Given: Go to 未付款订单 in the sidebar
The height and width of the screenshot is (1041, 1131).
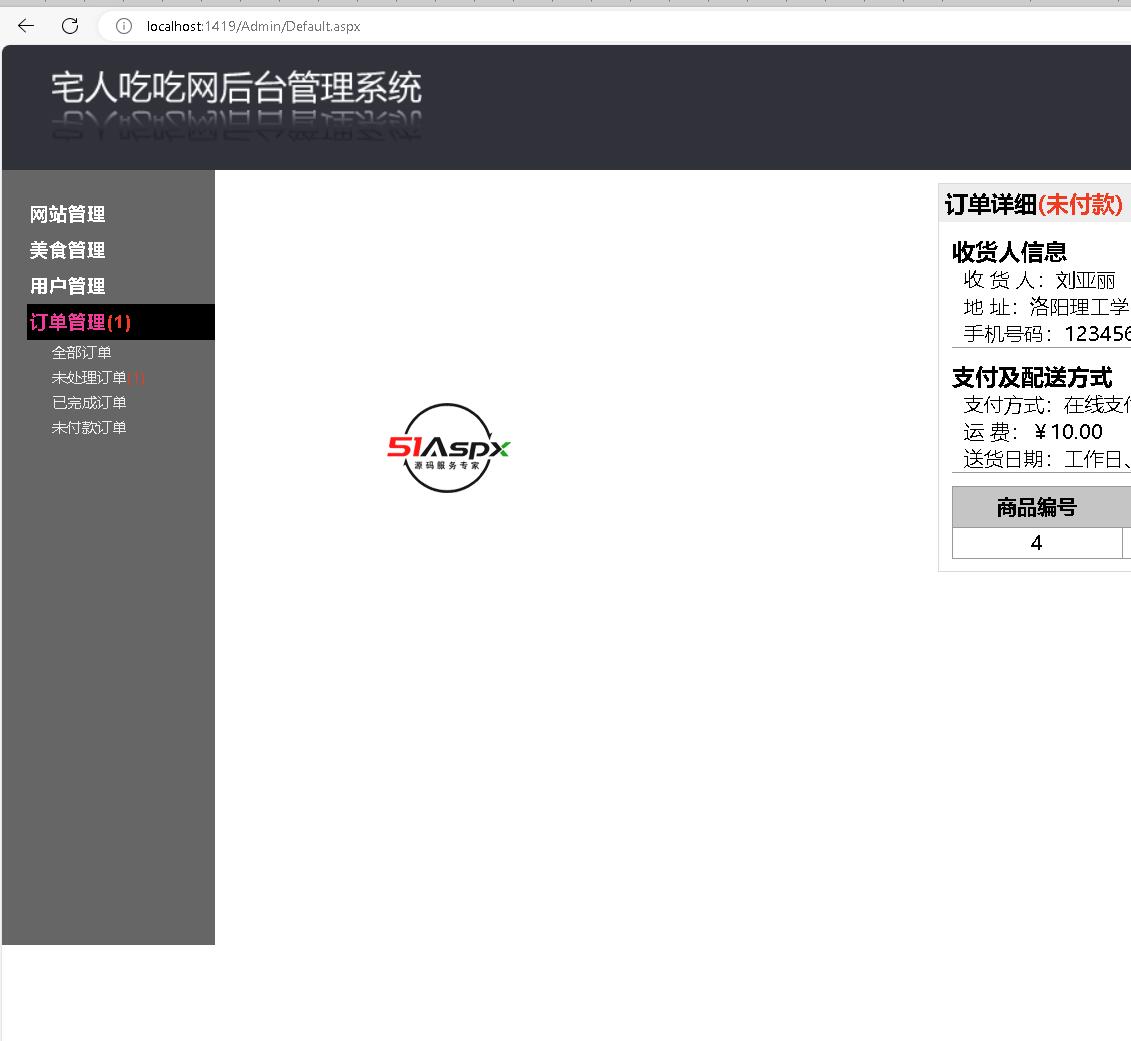Looking at the screenshot, I should 89,427.
